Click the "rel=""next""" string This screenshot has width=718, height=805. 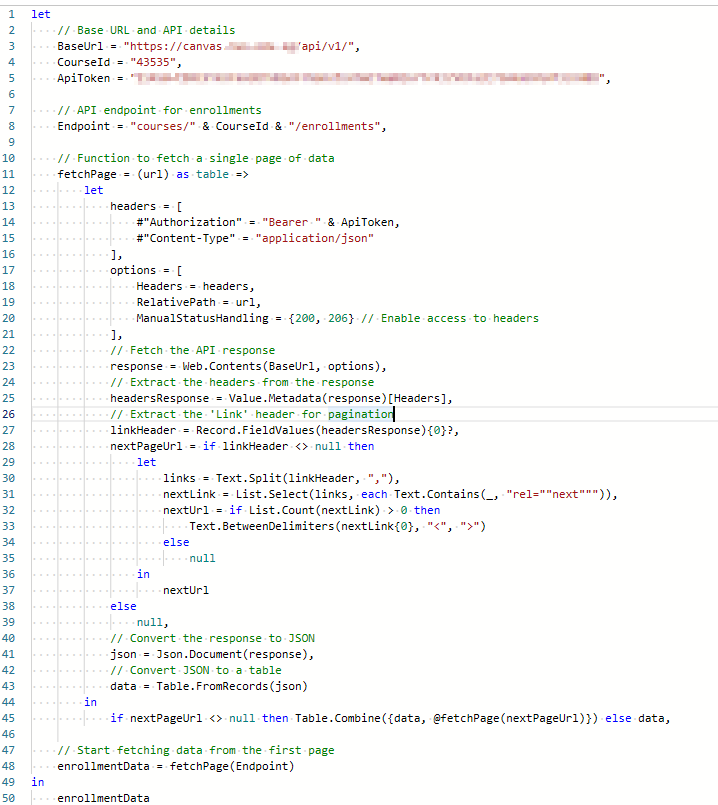(x=552, y=494)
